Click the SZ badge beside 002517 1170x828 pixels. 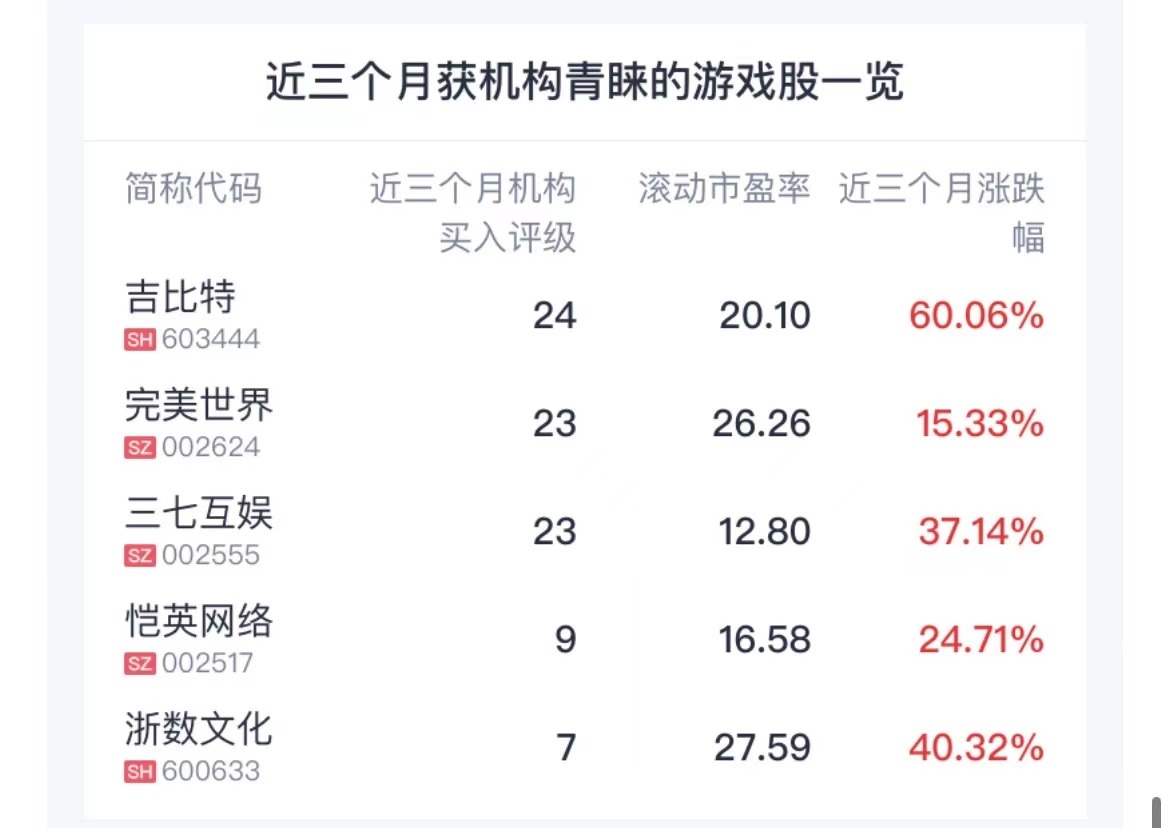tap(140, 664)
